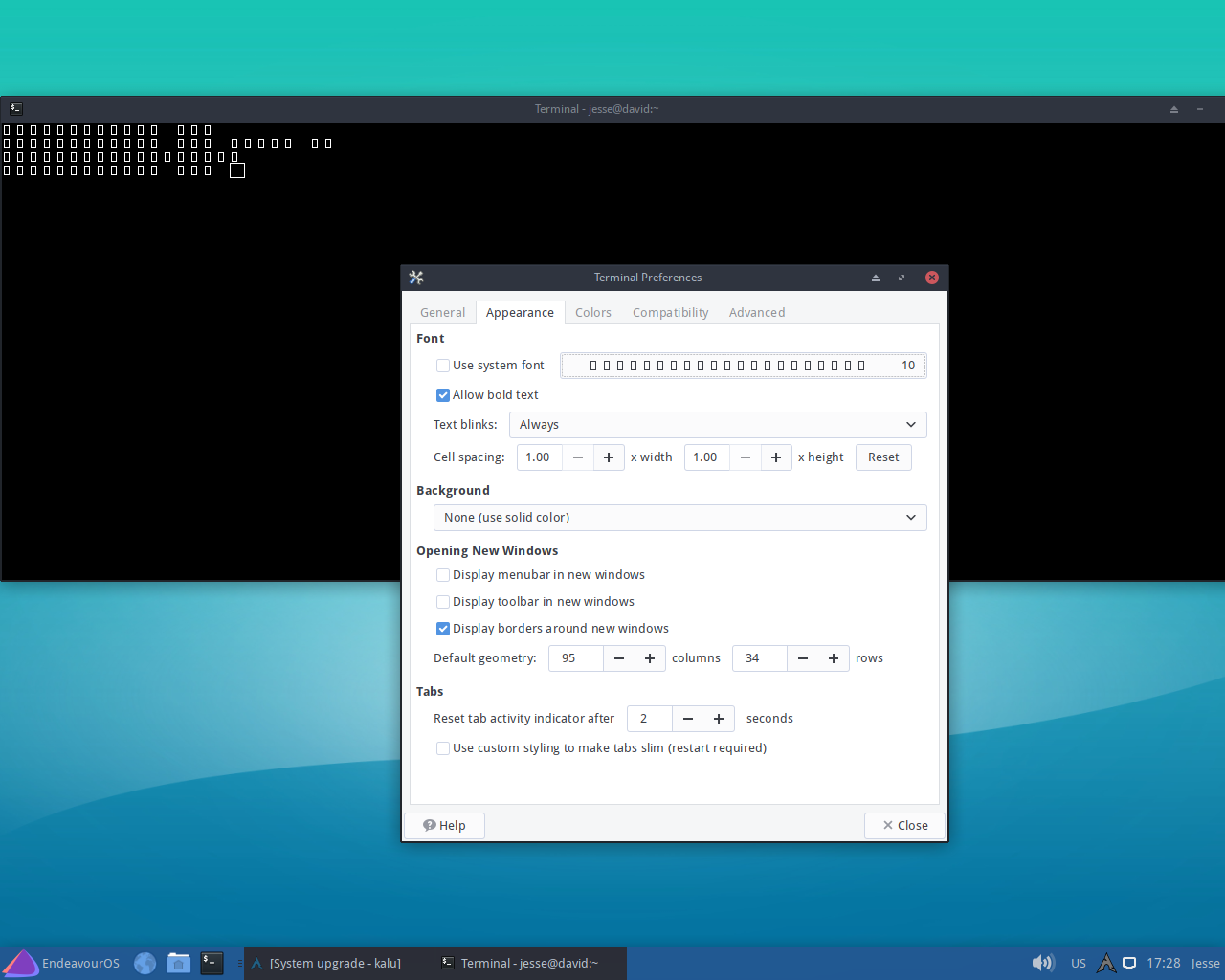Viewport: 1225px width, 980px height.
Task: Open the volume control tray icon
Action: [1042, 963]
